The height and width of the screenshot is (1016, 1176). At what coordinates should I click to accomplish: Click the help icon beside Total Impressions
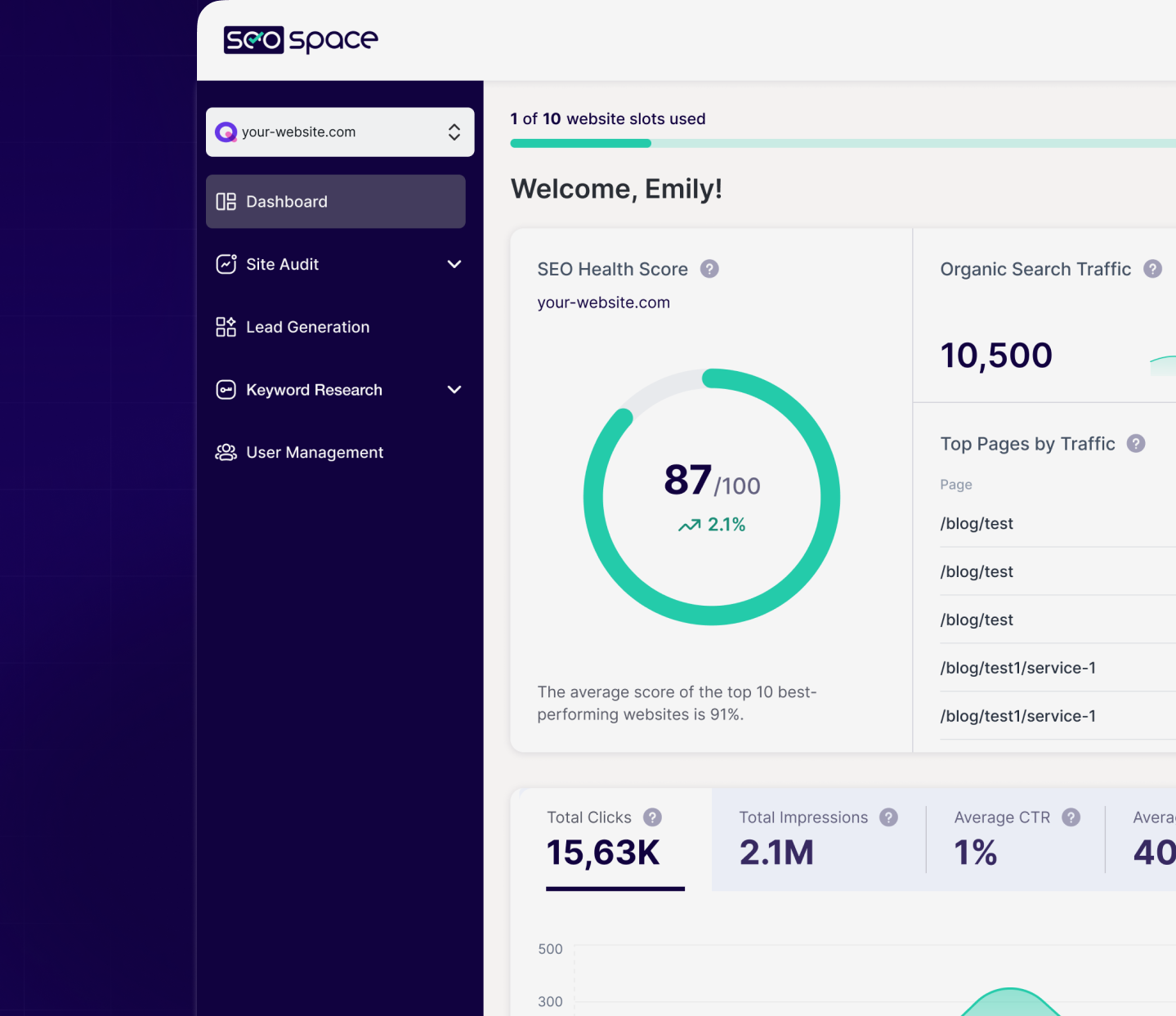[x=888, y=817]
